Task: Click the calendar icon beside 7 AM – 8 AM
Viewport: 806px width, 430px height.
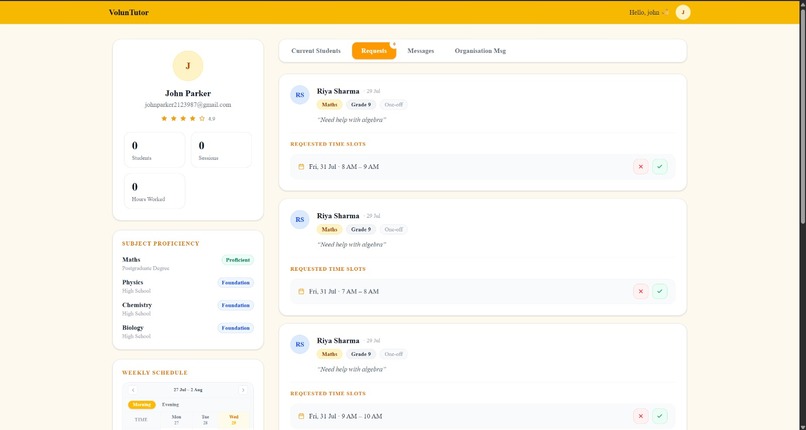Action: coord(301,291)
